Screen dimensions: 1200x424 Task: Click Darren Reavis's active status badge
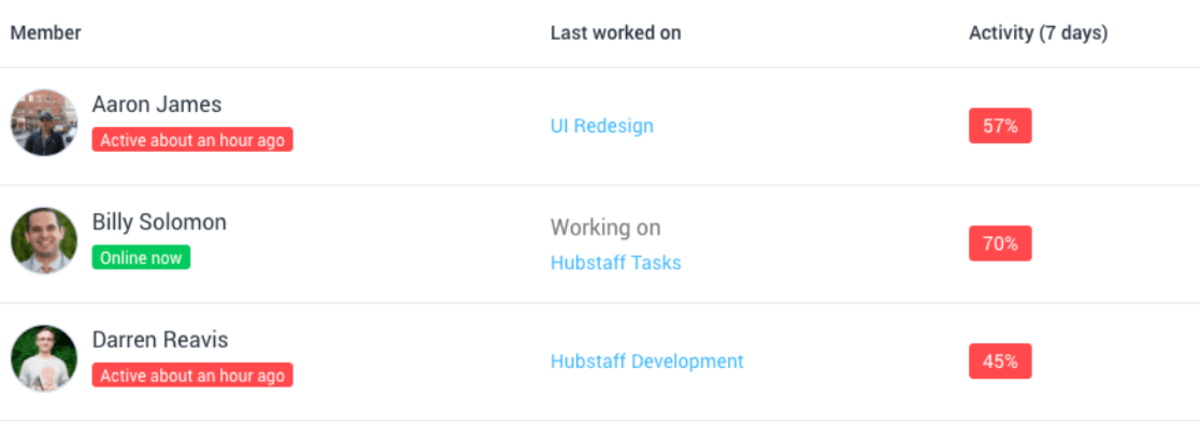[x=192, y=376]
